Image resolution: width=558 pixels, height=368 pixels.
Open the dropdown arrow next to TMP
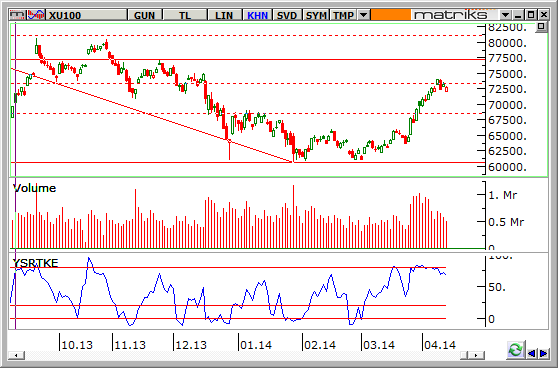click(363, 15)
